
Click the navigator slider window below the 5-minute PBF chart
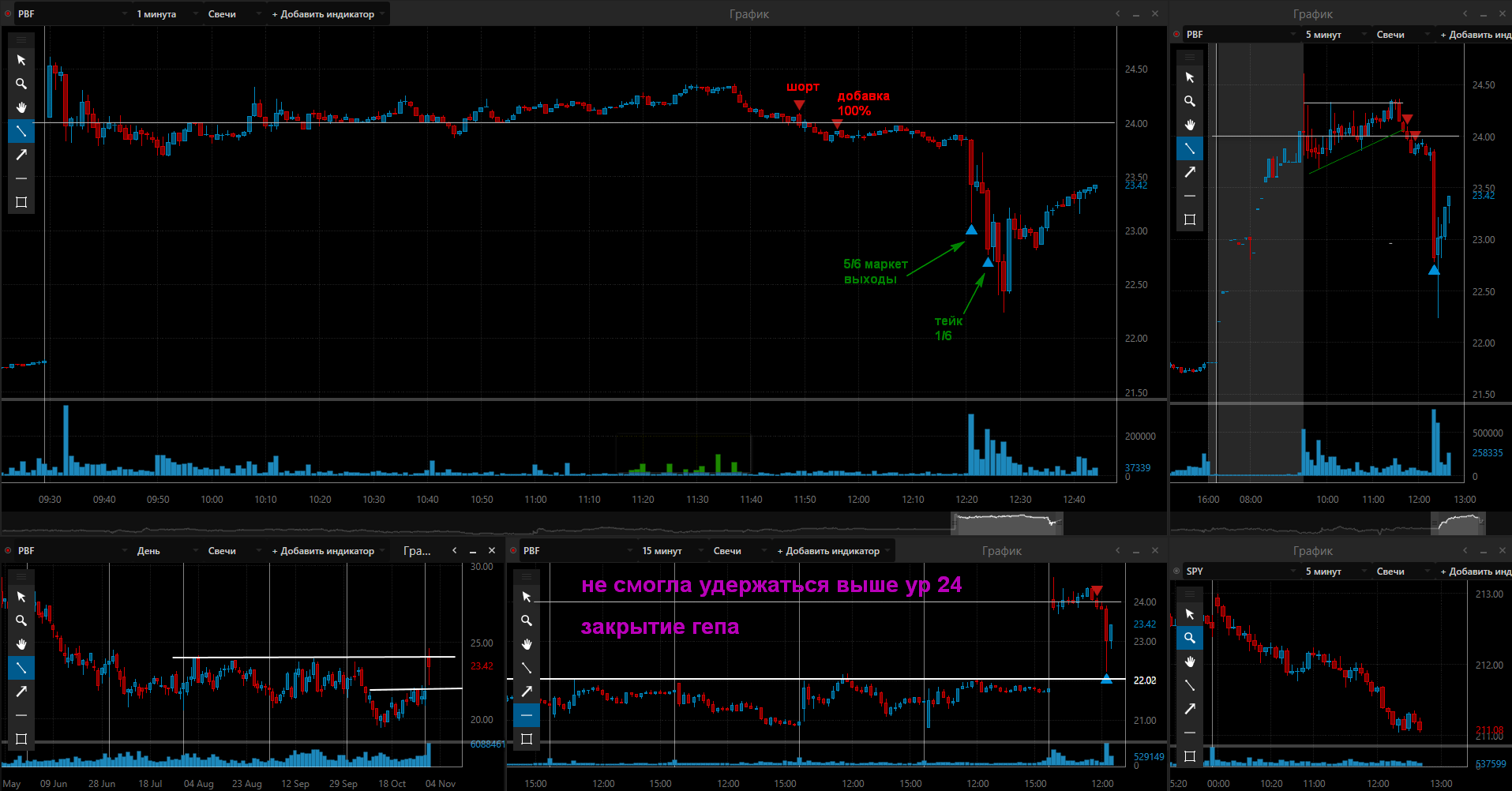point(1458,523)
